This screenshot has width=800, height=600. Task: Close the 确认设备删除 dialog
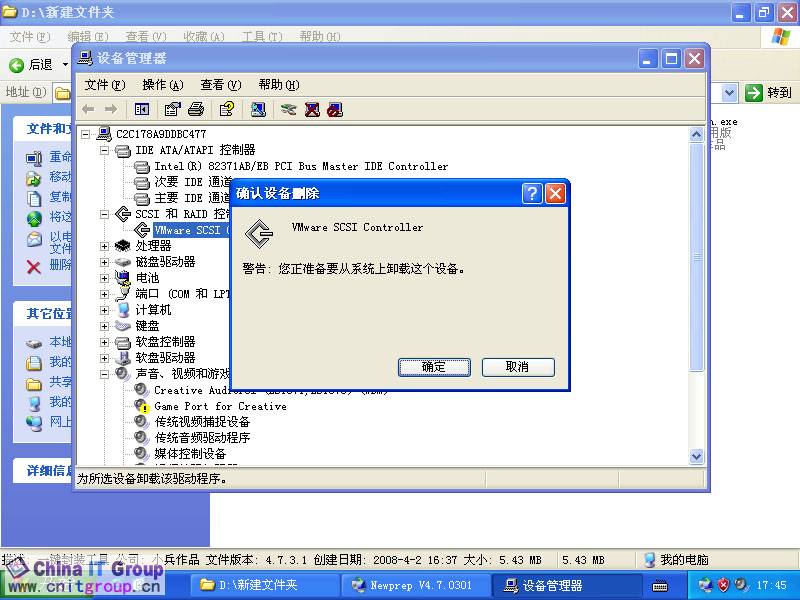[x=555, y=194]
